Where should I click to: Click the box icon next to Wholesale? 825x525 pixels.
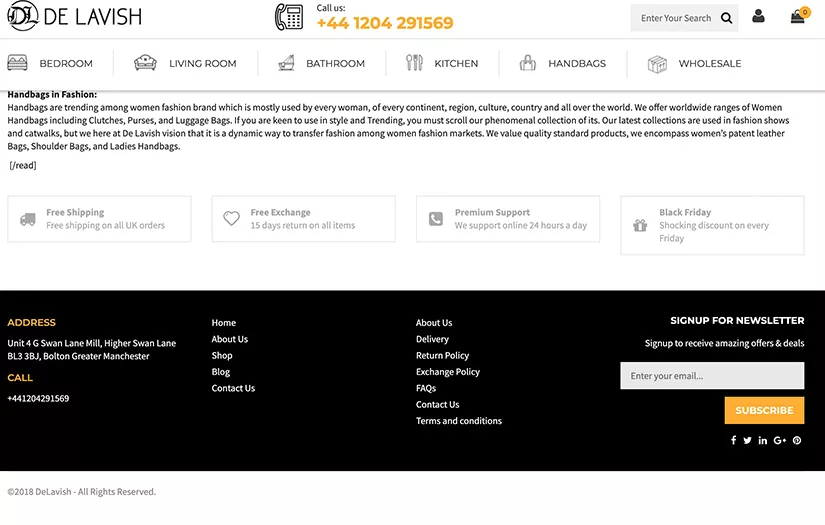point(657,64)
